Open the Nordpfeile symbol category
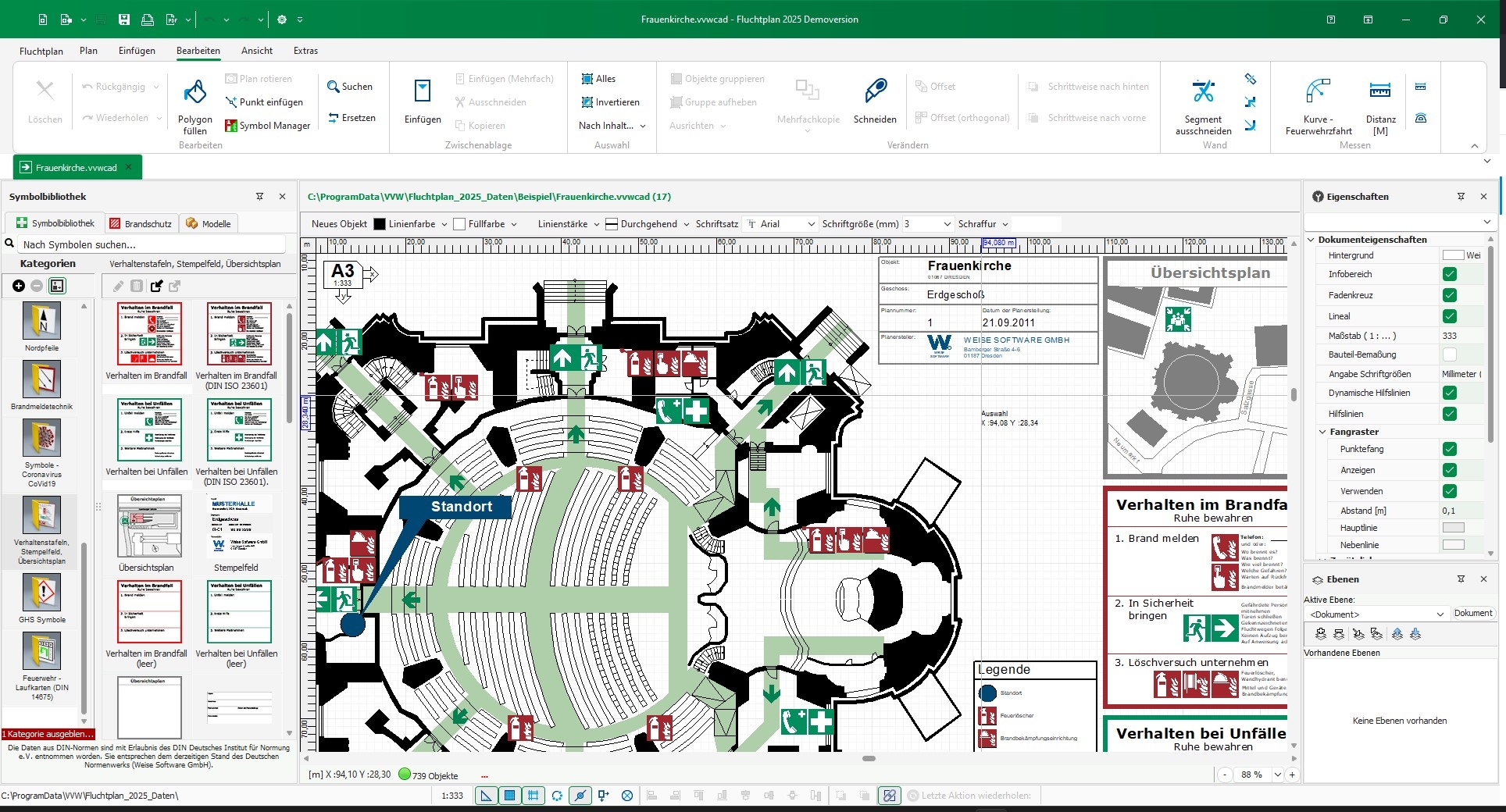This screenshot has width=1506, height=812. pyautogui.click(x=41, y=326)
